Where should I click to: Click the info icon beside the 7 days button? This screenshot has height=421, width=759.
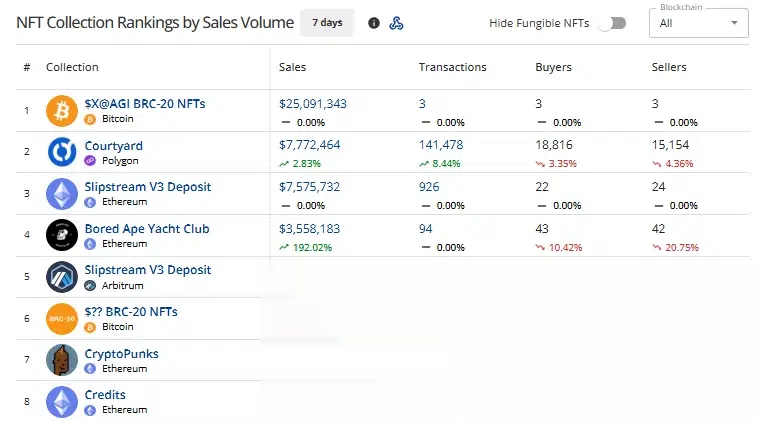point(374,23)
